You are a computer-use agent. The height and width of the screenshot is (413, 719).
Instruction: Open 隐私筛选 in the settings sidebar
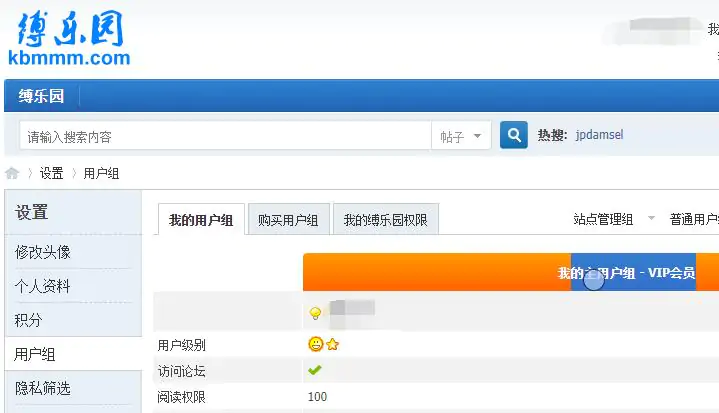pos(43,388)
